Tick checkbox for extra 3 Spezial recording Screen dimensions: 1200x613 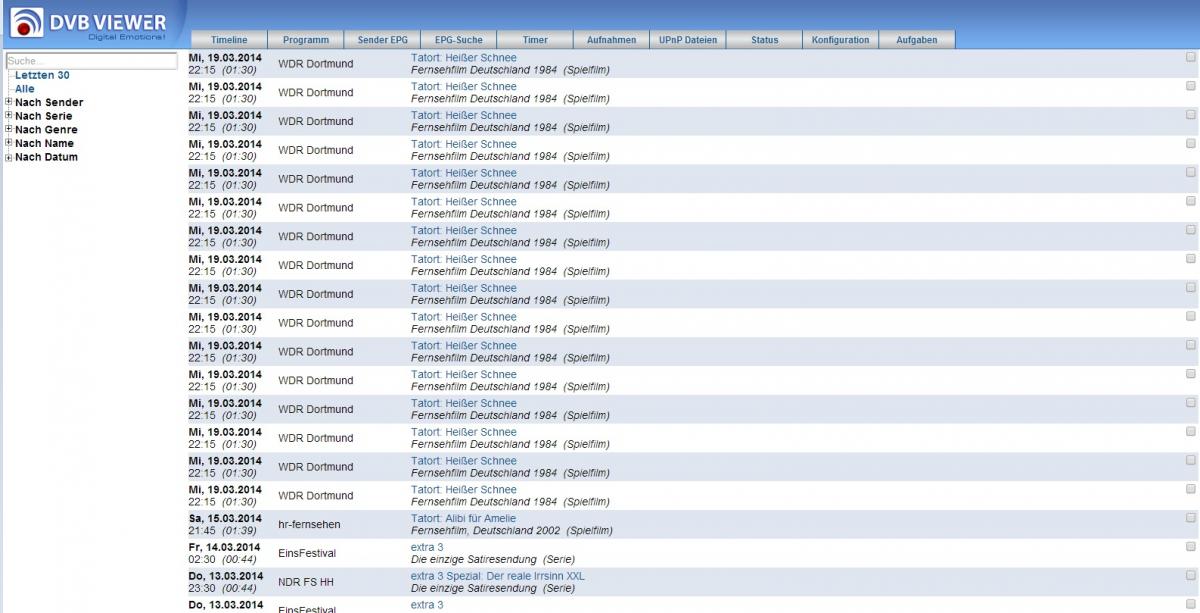1190,576
